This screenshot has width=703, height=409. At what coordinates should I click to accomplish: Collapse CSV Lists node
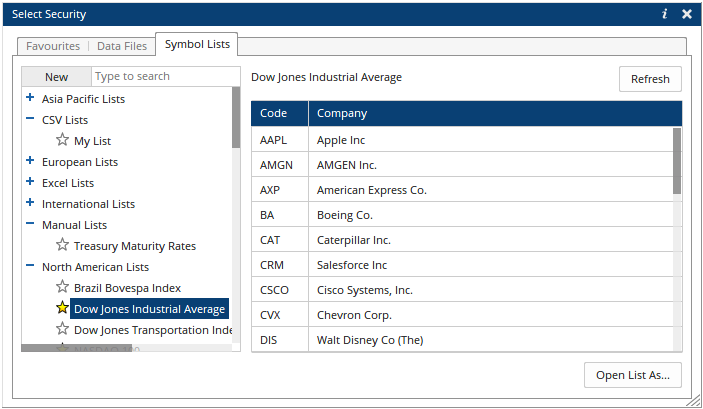[x=30, y=119]
